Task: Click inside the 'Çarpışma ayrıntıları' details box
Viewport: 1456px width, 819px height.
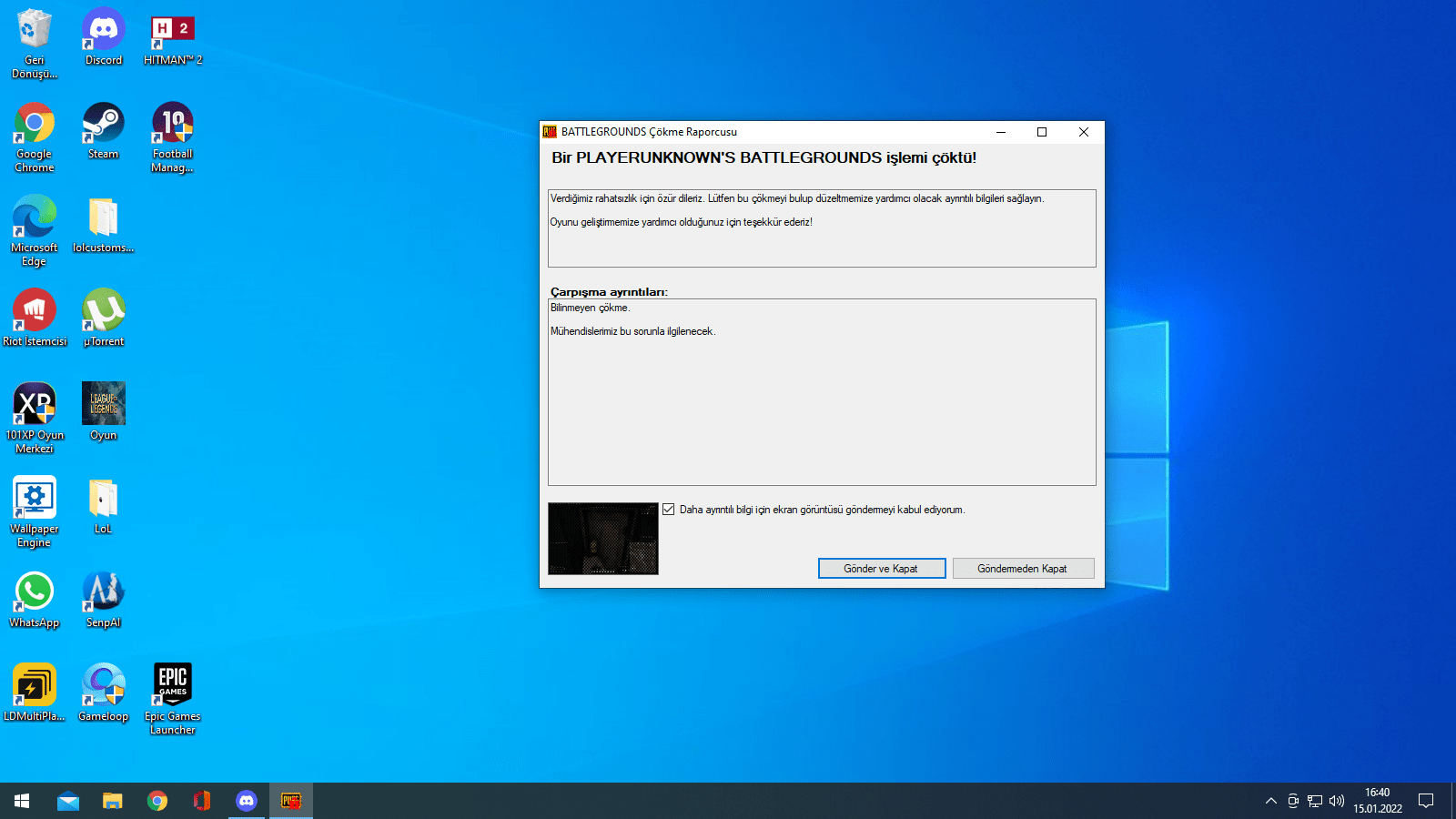Action: (822, 392)
